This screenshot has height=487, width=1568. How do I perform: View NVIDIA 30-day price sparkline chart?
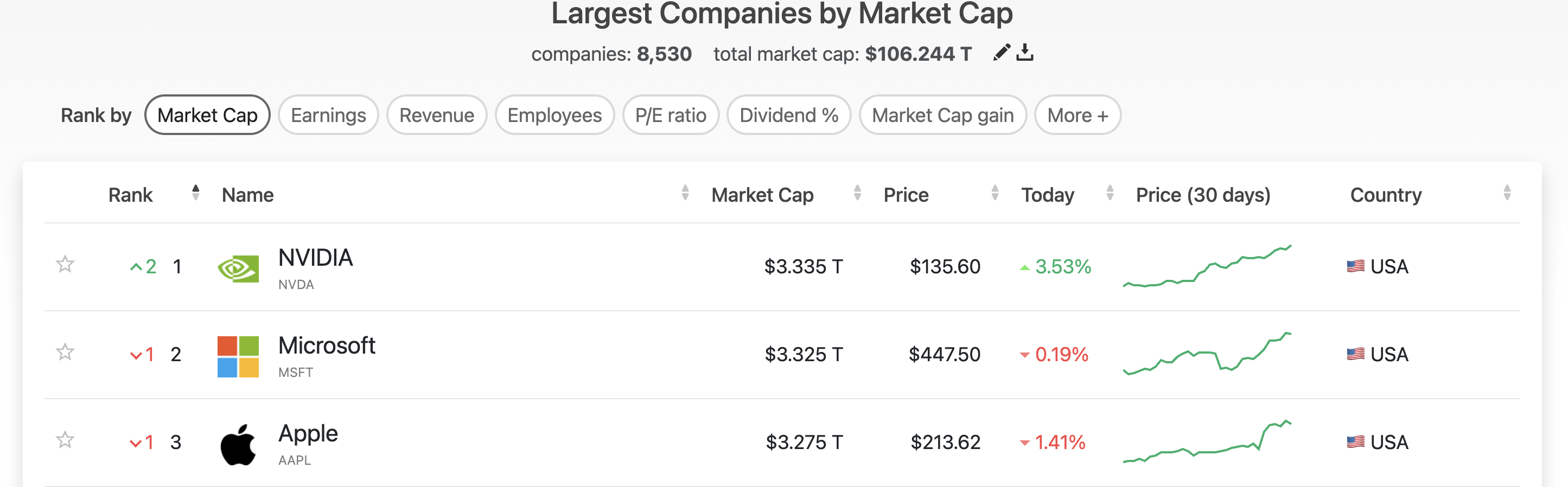[1207, 267]
